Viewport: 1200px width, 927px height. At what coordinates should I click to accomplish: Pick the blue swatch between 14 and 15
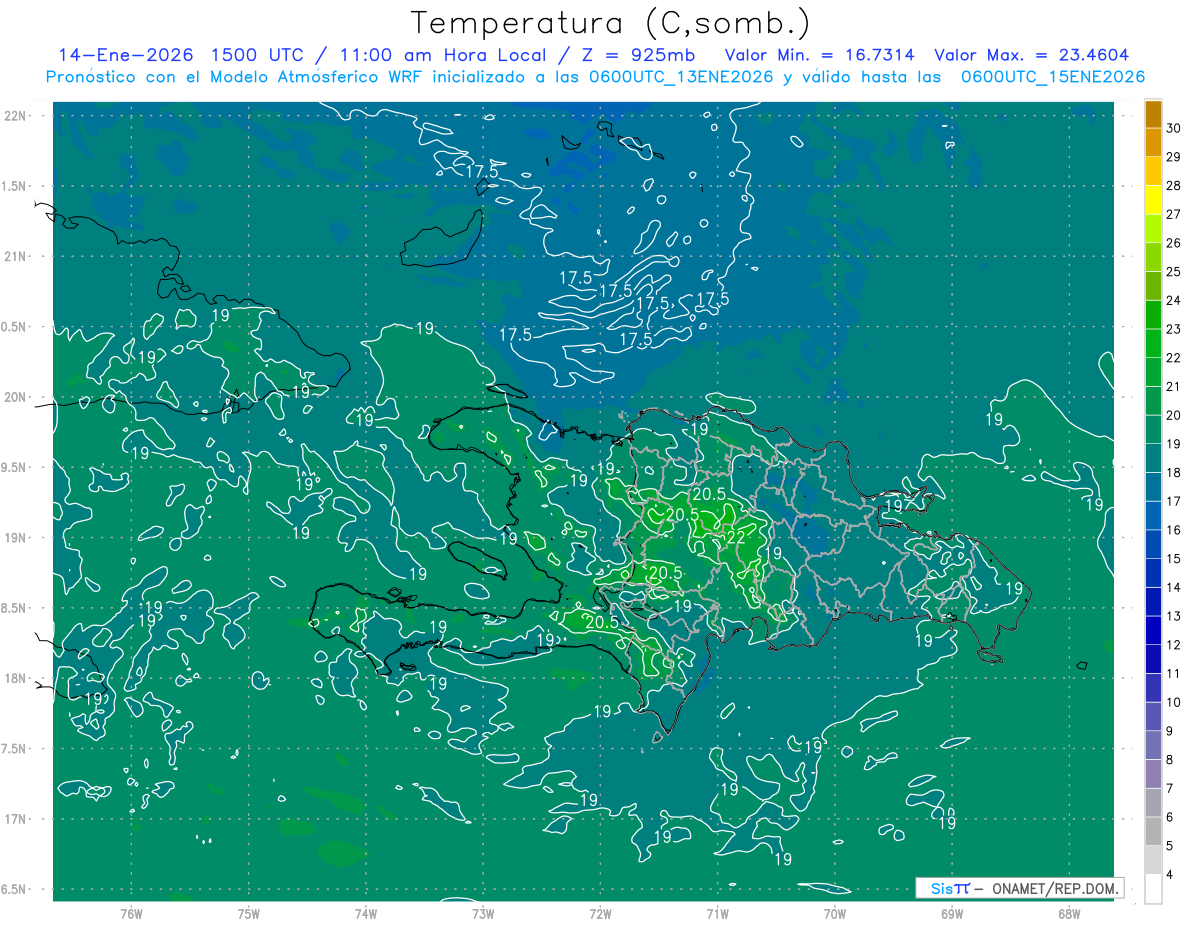click(x=1153, y=573)
